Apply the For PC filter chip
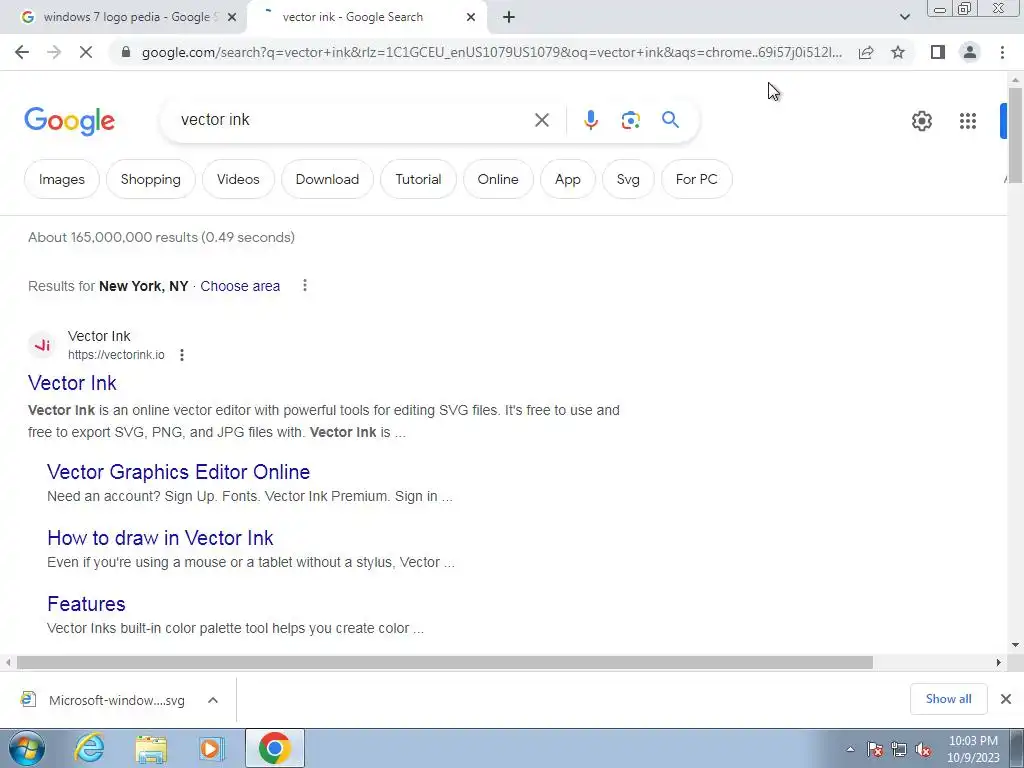 tap(696, 179)
